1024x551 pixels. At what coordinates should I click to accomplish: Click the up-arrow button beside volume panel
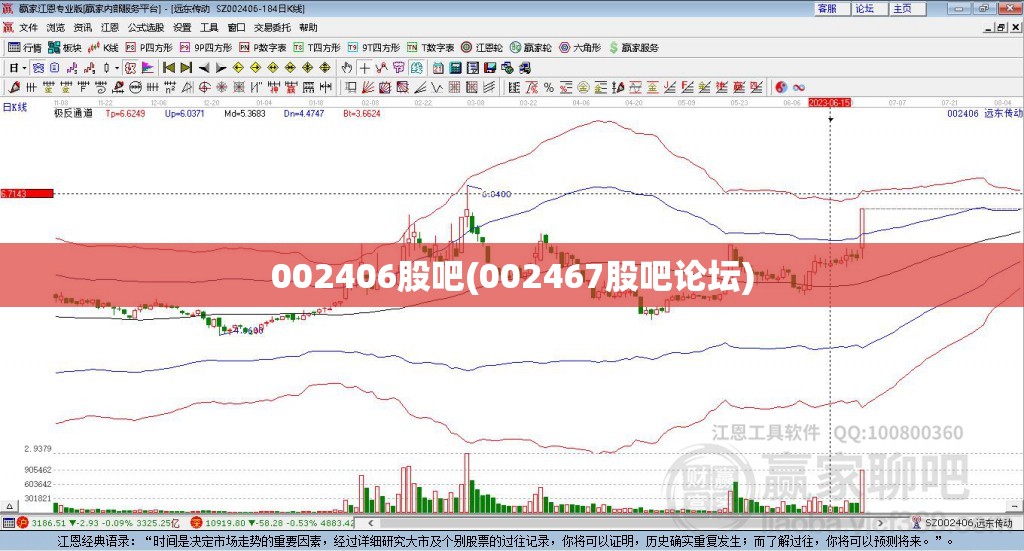[x=9, y=506]
